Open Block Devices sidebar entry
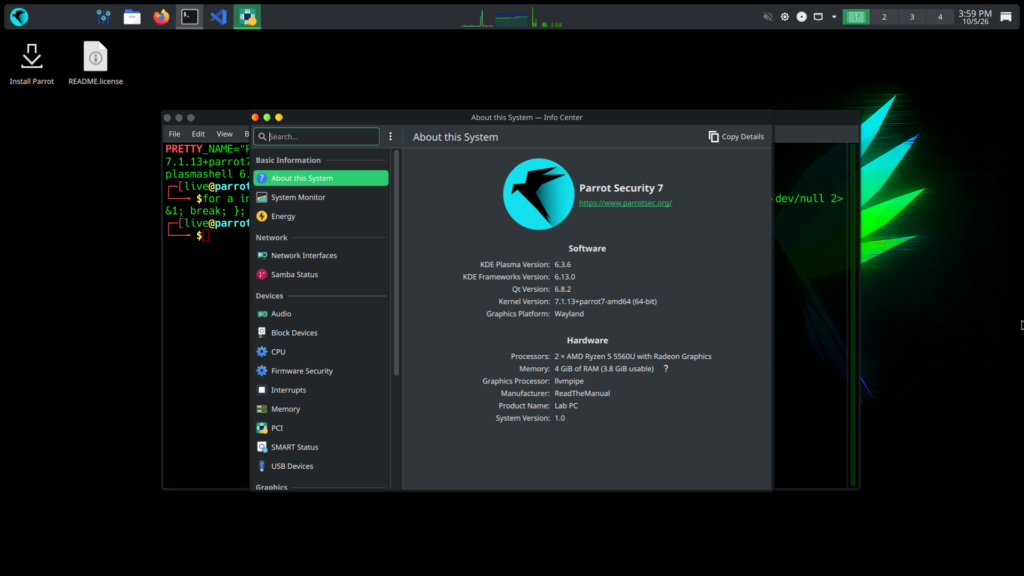This screenshot has height=576, width=1024. 321,332
